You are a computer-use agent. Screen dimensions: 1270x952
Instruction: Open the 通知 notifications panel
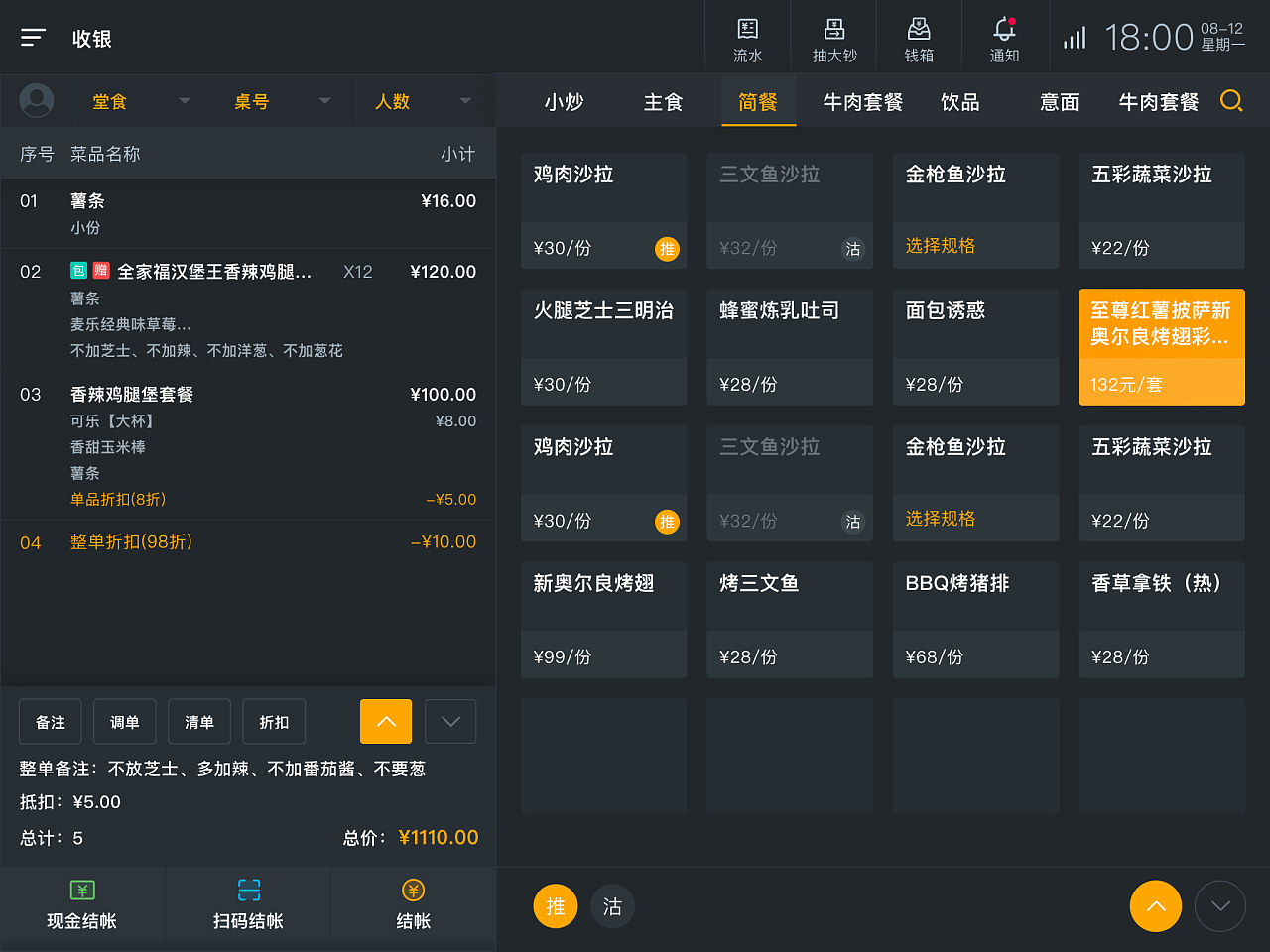click(x=1004, y=37)
